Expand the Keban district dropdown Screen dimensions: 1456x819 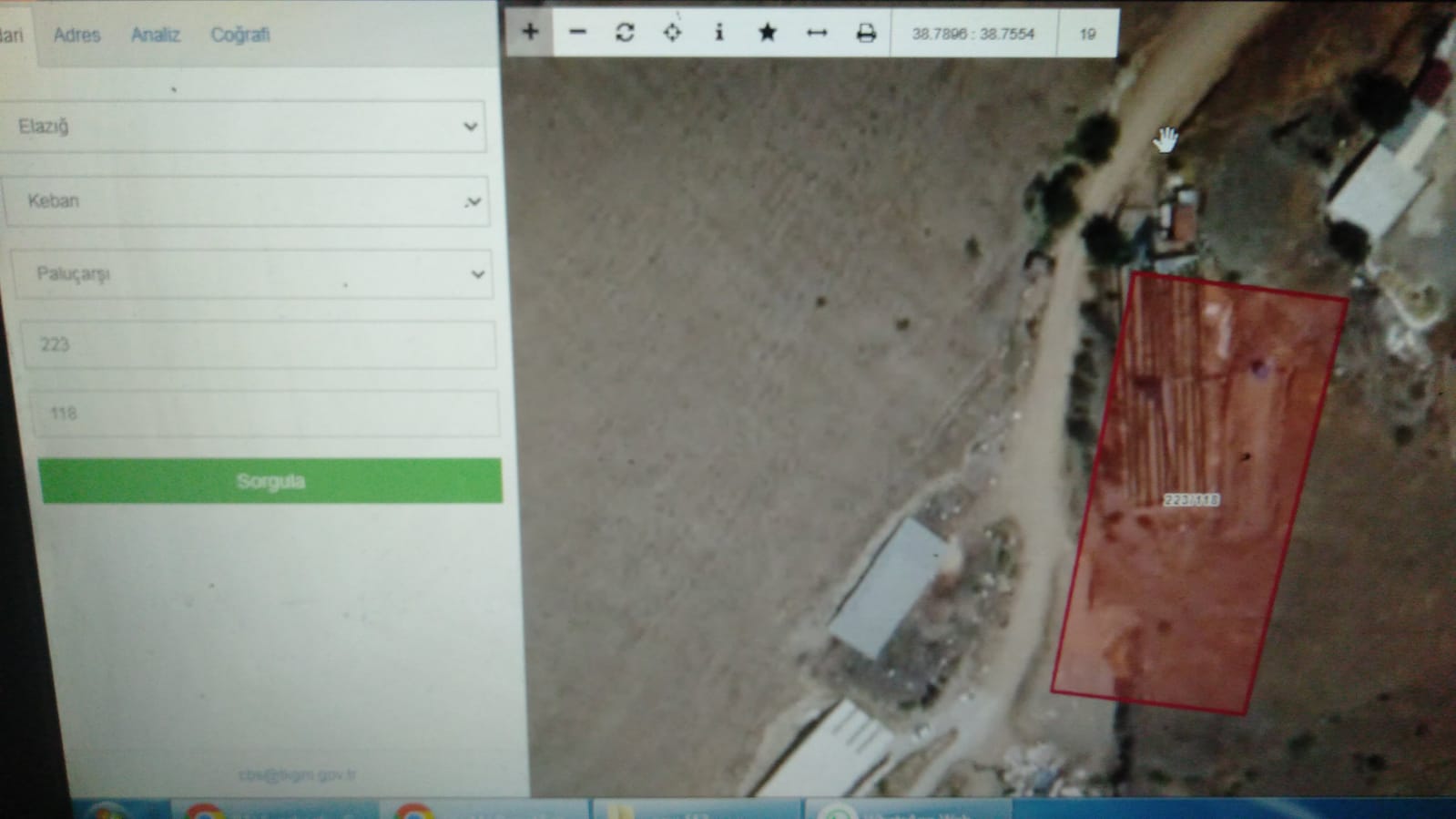click(246, 201)
